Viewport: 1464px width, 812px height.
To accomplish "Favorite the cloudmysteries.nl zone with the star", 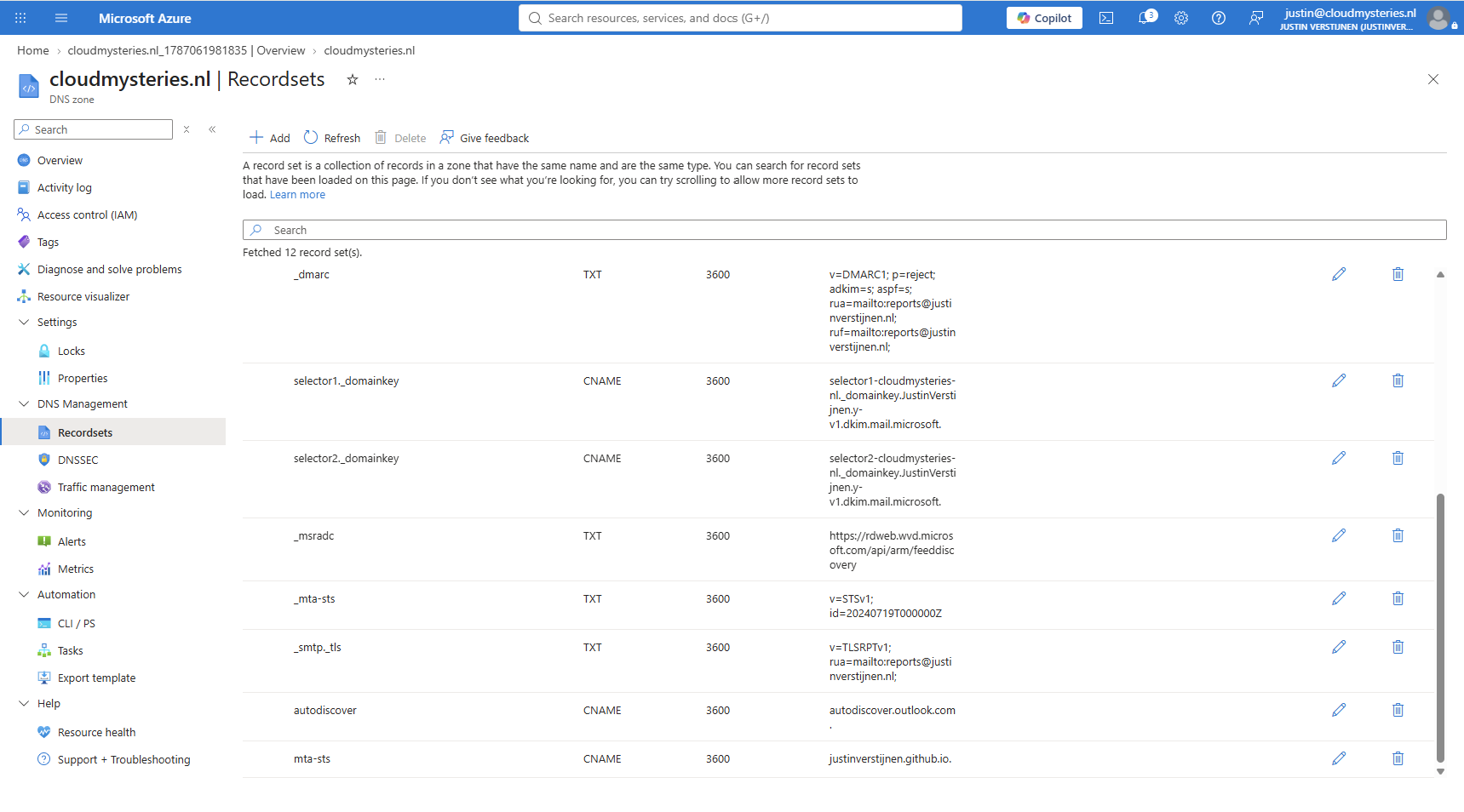I will pyautogui.click(x=353, y=79).
